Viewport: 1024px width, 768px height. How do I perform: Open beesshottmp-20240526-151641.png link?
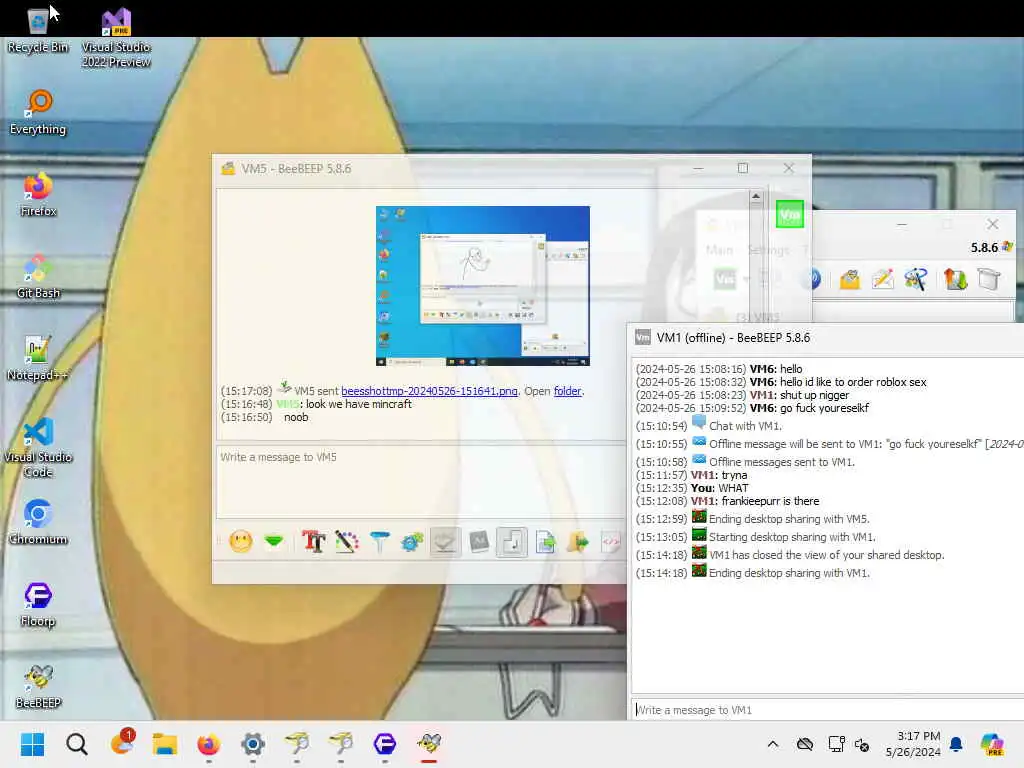pyautogui.click(x=429, y=391)
